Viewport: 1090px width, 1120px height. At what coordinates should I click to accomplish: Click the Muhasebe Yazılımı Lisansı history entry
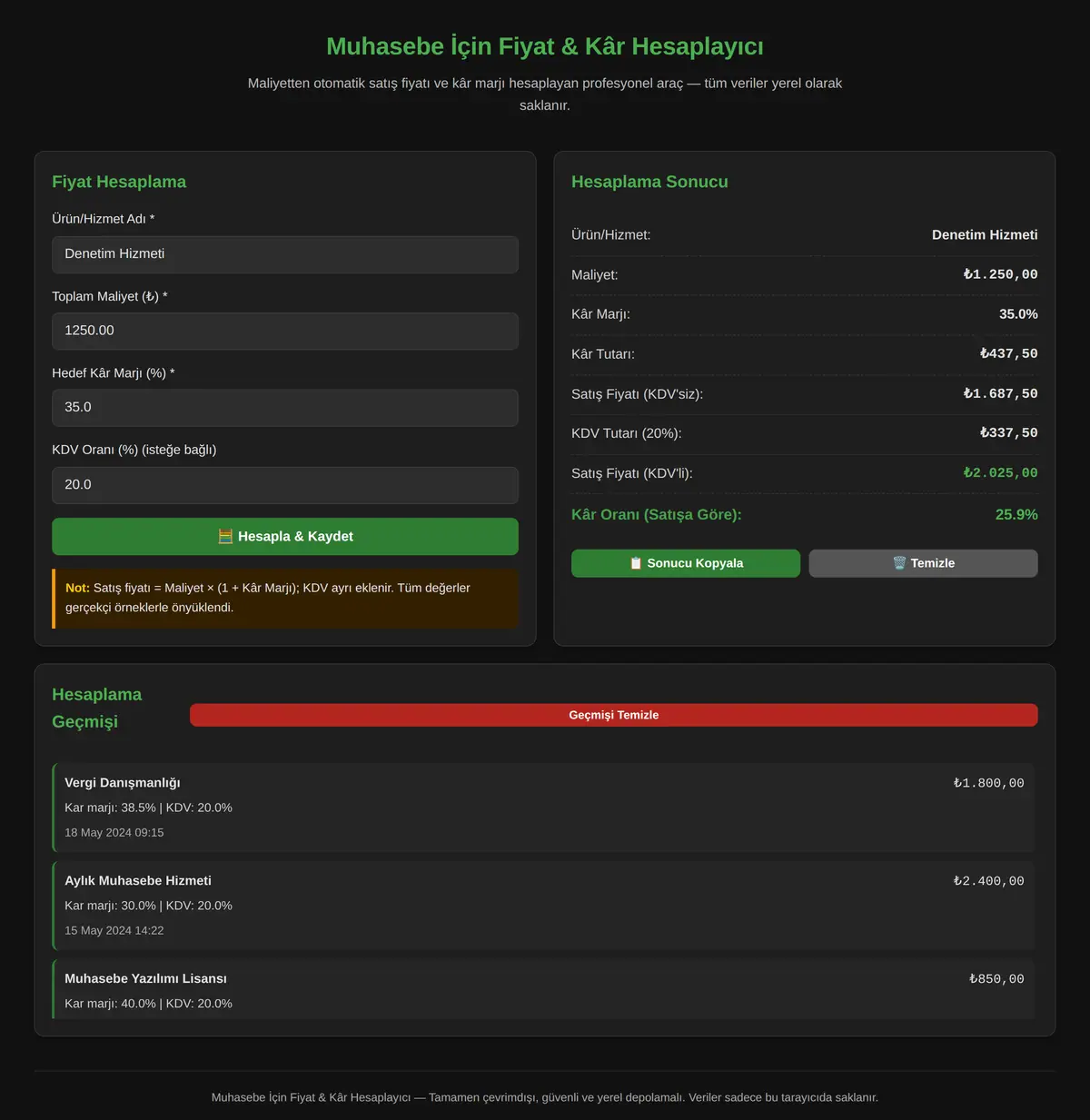pos(543,989)
